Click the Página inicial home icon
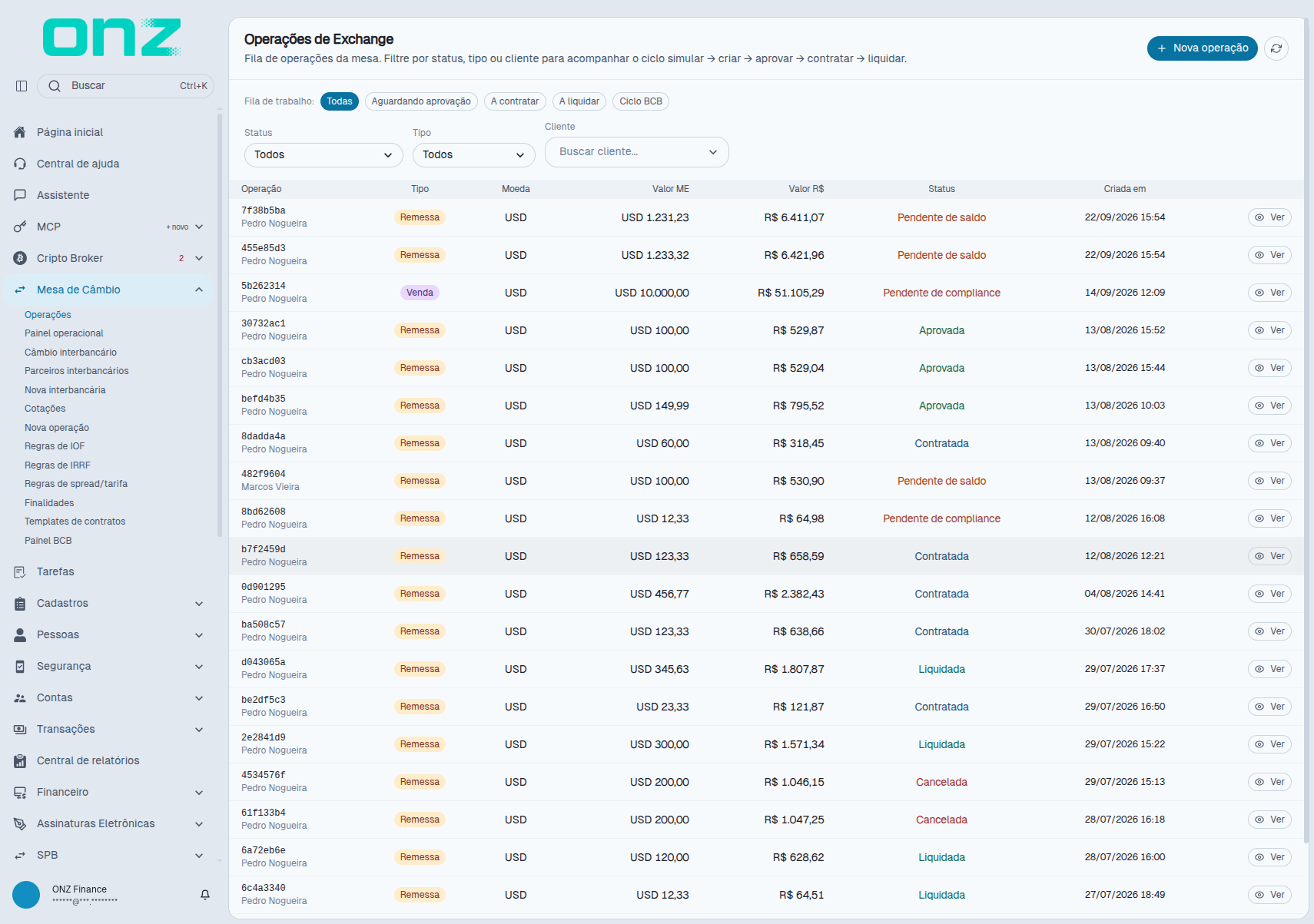The height and width of the screenshot is (924, 1314). (x=20, y=132)
